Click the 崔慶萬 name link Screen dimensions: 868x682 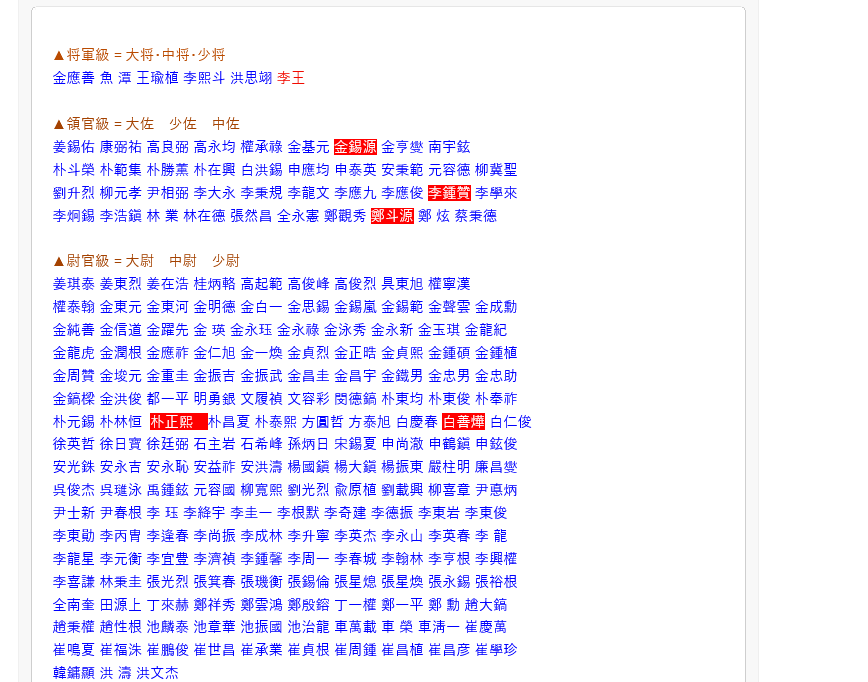pyautogui.click(x=486, y=628)
